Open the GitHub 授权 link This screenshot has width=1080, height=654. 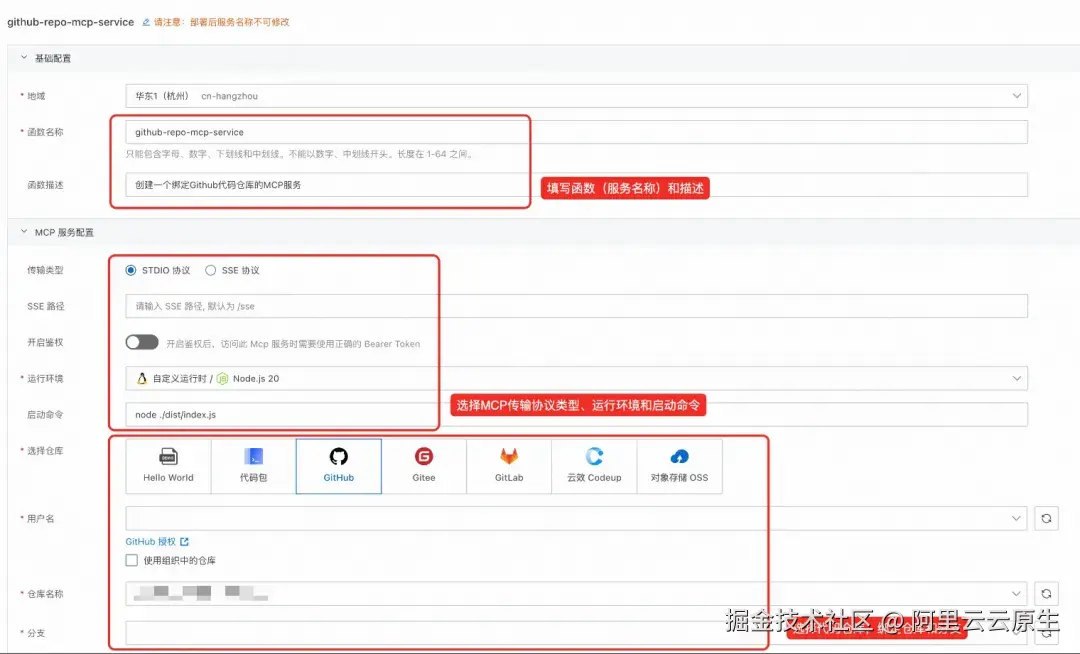[157, 542]
